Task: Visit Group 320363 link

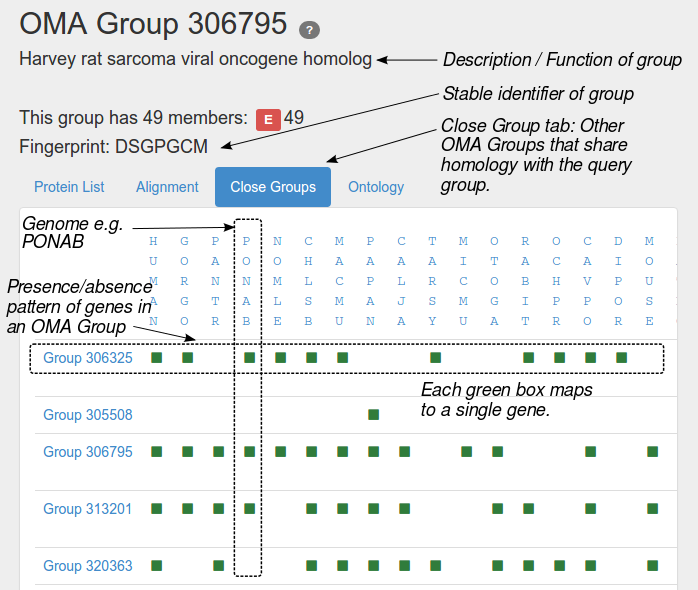Action: point(88,566)
